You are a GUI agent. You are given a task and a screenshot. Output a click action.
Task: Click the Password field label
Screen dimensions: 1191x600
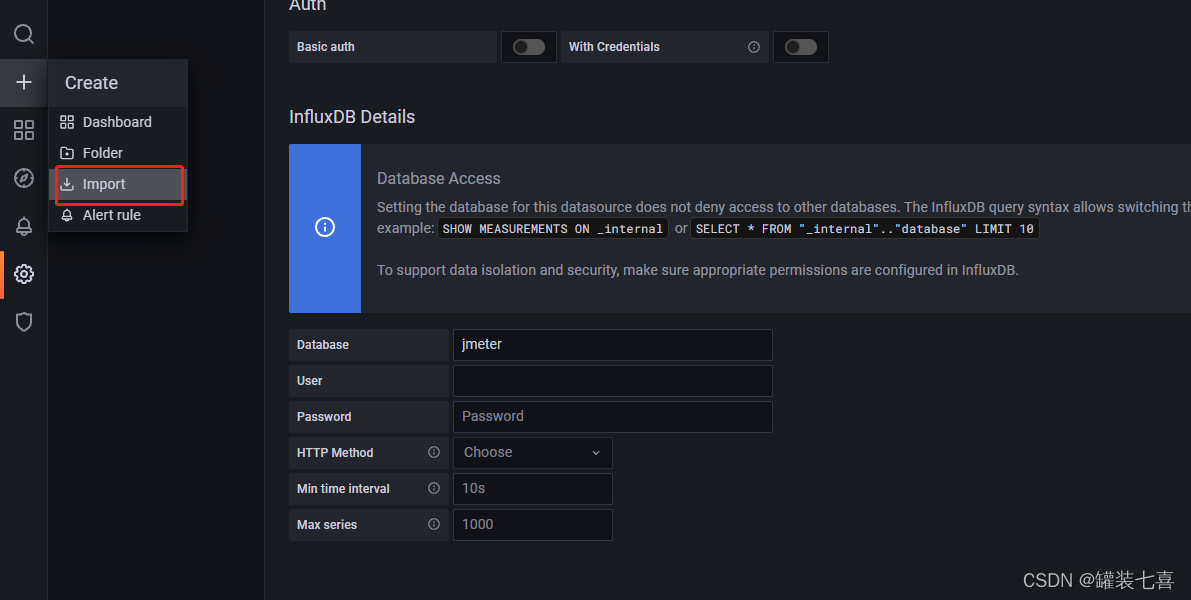[x=324, y=417]
